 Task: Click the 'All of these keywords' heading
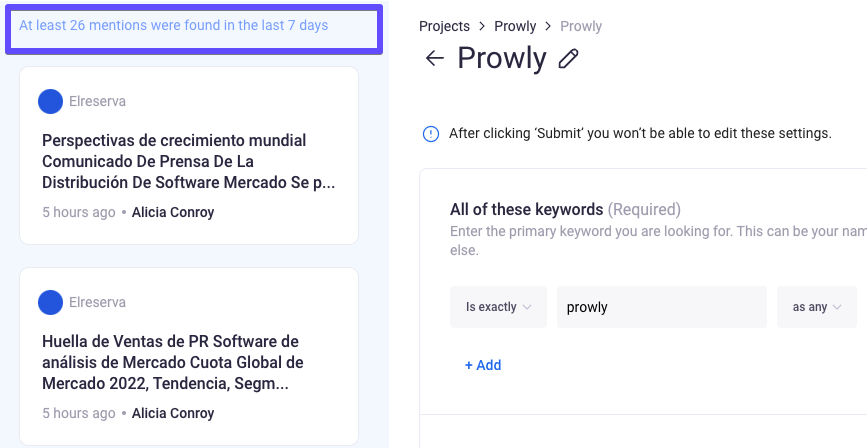coord(526,209)
